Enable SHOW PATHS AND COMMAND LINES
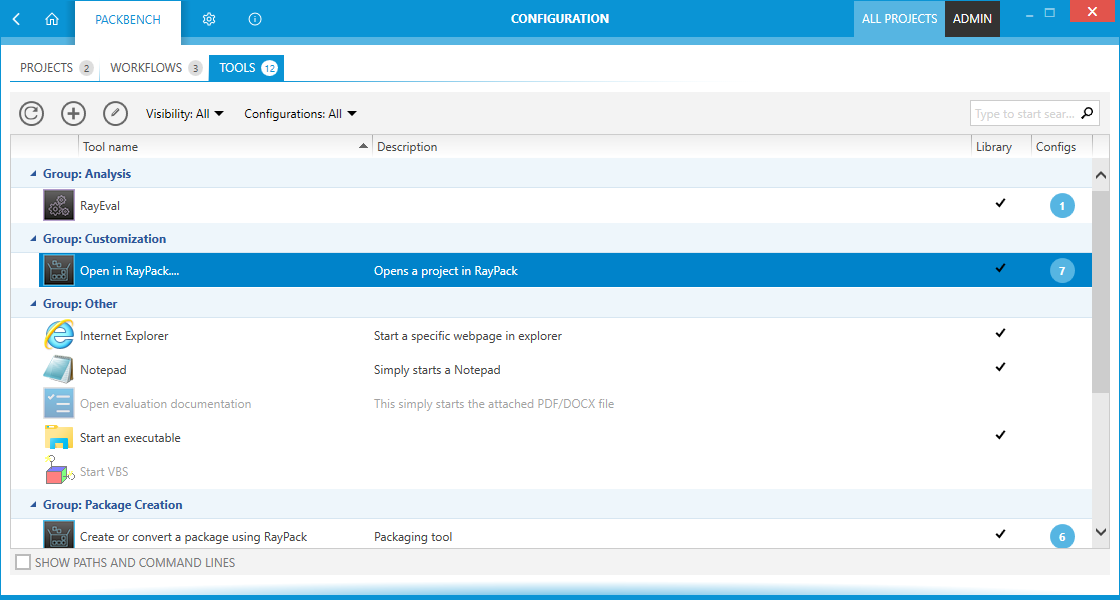1120x600 pixels. (x=22, y=562)
